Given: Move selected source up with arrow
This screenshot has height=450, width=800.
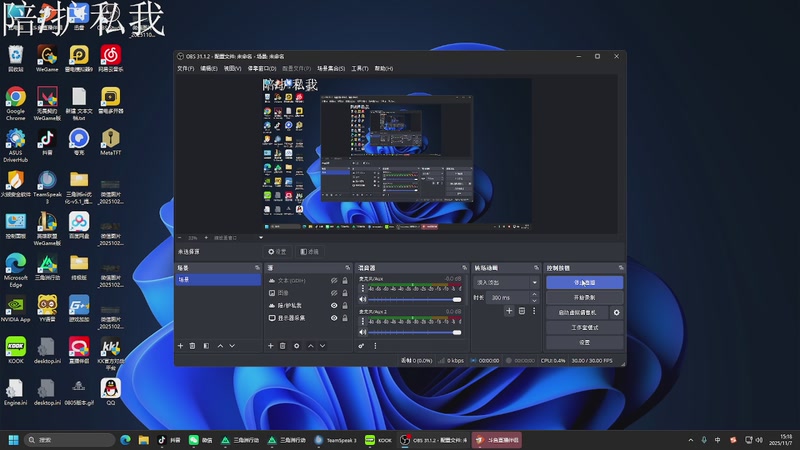Looking at the screenshot, I should coord(309,345).
